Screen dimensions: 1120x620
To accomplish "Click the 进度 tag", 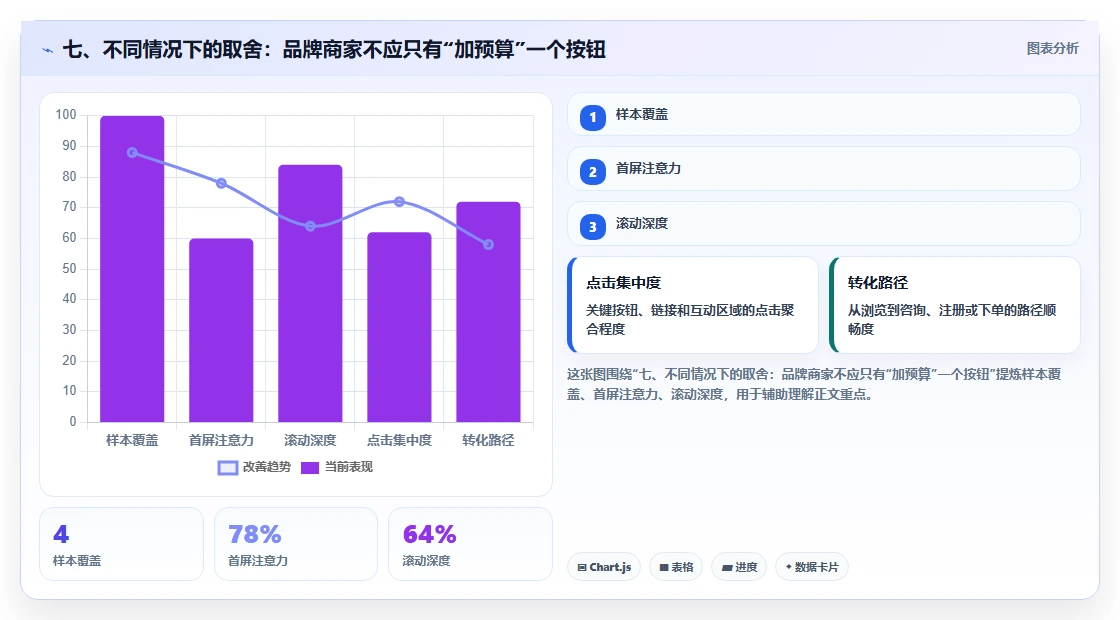I will (x=739, y=567).
